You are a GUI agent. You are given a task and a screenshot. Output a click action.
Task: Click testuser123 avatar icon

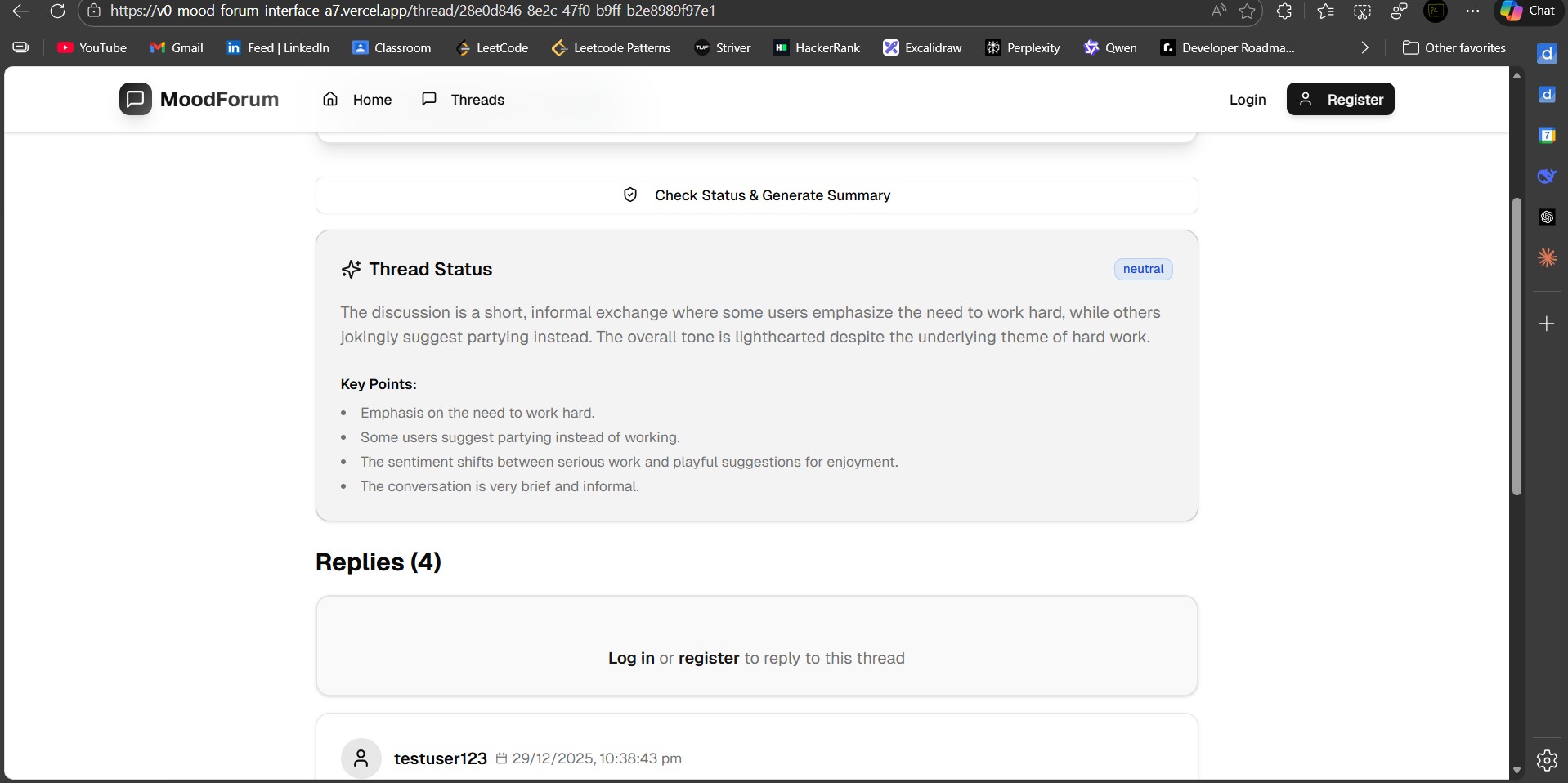pyautogui.click(x=361, y=758)
